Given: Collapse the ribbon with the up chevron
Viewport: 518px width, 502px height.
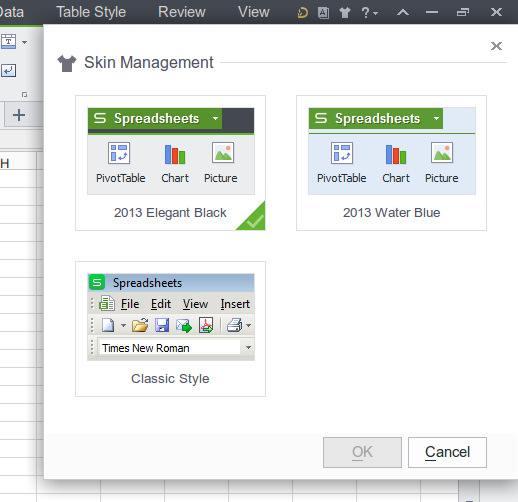Looking at the screenshot, I should [403, 13].
